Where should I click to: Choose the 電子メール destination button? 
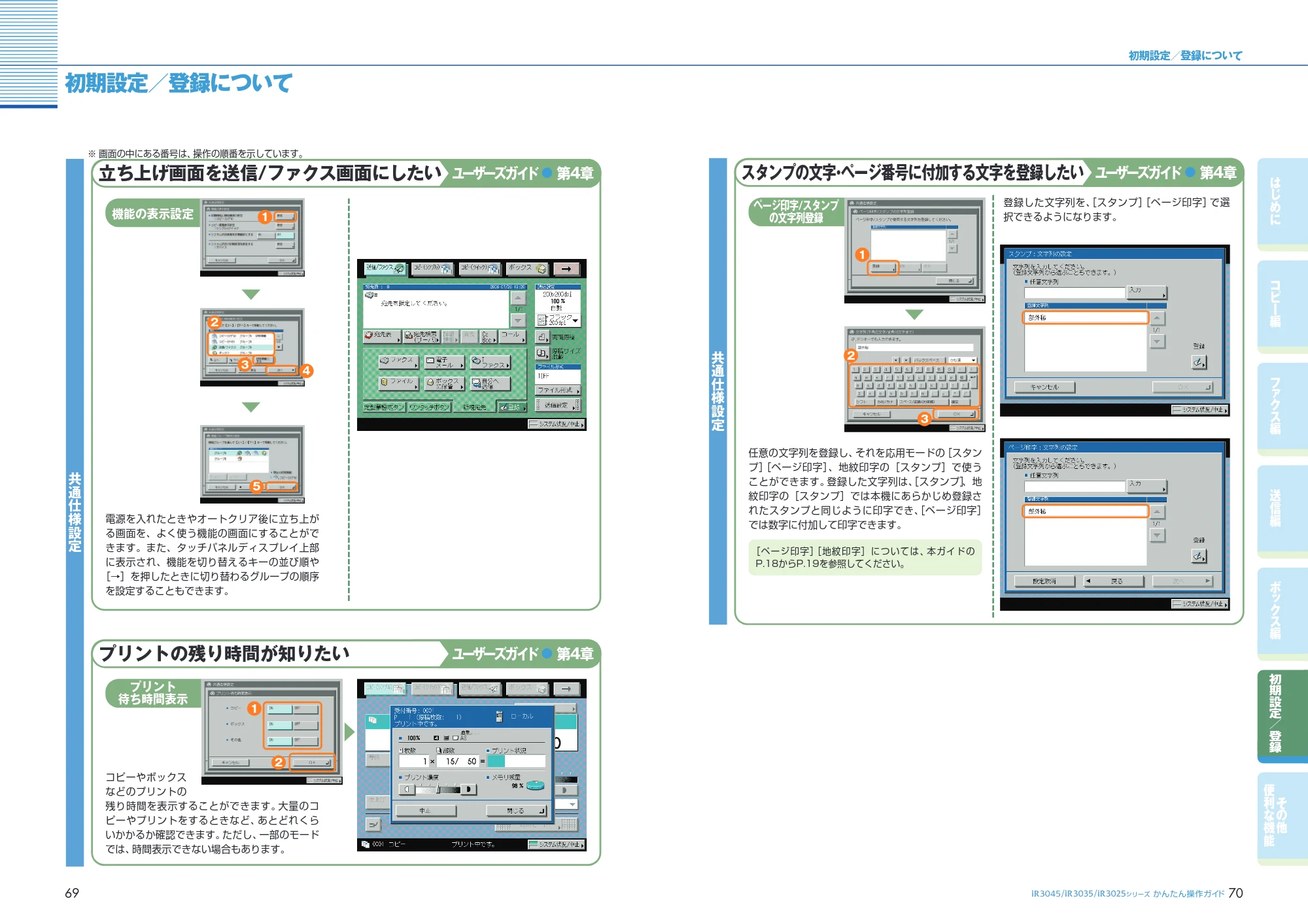444,361
